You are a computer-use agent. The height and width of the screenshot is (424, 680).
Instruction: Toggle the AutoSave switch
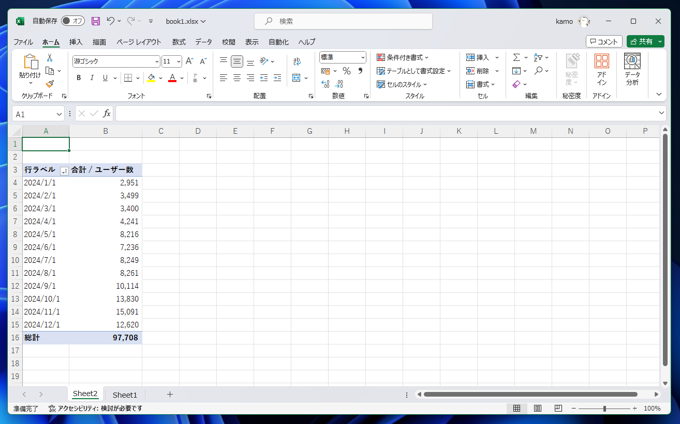pos(72,21)
